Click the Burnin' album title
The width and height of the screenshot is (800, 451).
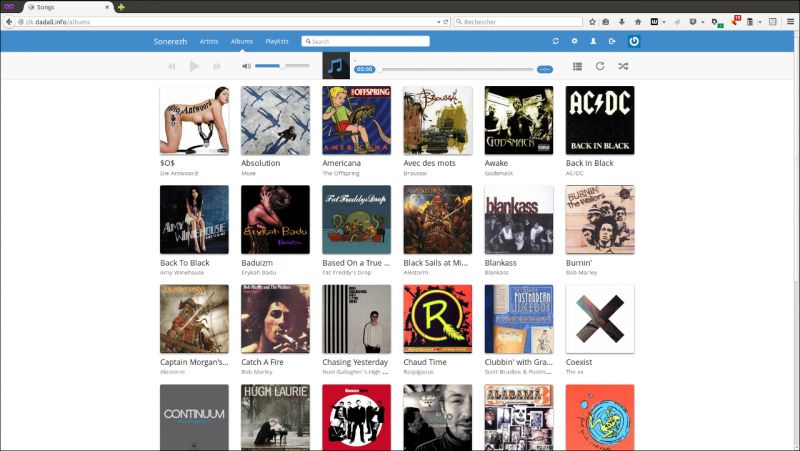(x=579, y=263)
